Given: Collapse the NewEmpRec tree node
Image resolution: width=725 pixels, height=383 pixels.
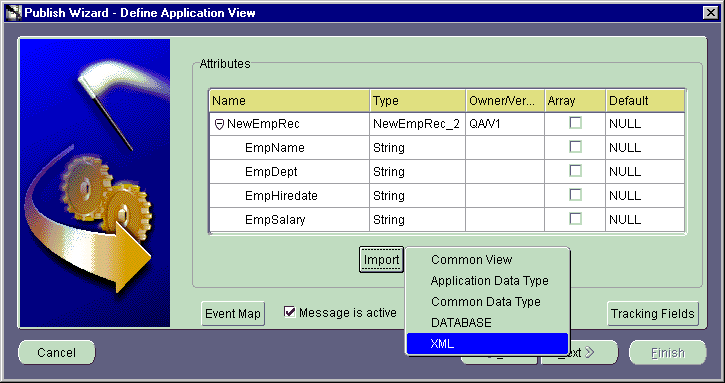Looking at the screenshot, I should click(x=220, y=124).
